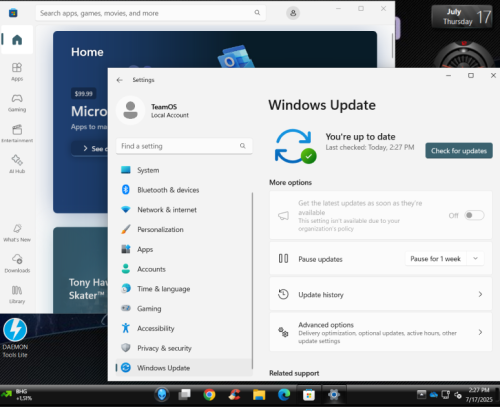Open Task View from the taskbar
500x407 pixels.
(x=184, y=395)
